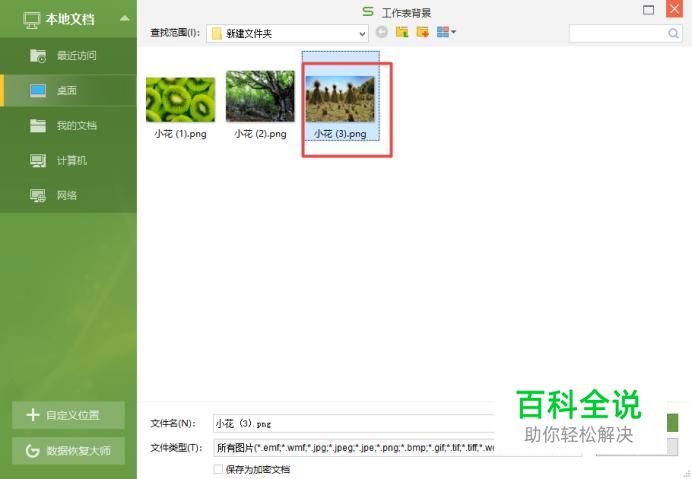Select 桌面 in the sidebar
The height and width of the screenshot is (479, 692).
68,91
